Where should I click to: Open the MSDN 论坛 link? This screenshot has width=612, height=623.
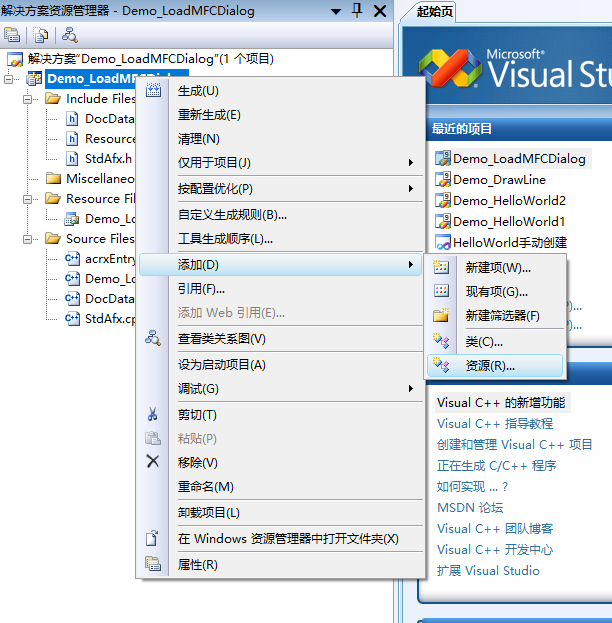470,508
